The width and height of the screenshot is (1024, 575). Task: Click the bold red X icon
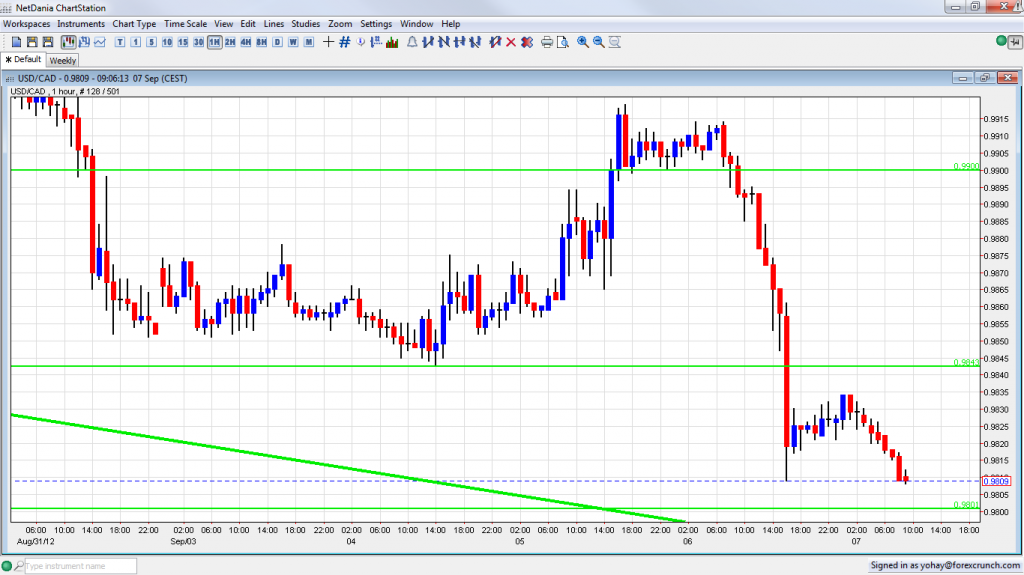(527, 42)
